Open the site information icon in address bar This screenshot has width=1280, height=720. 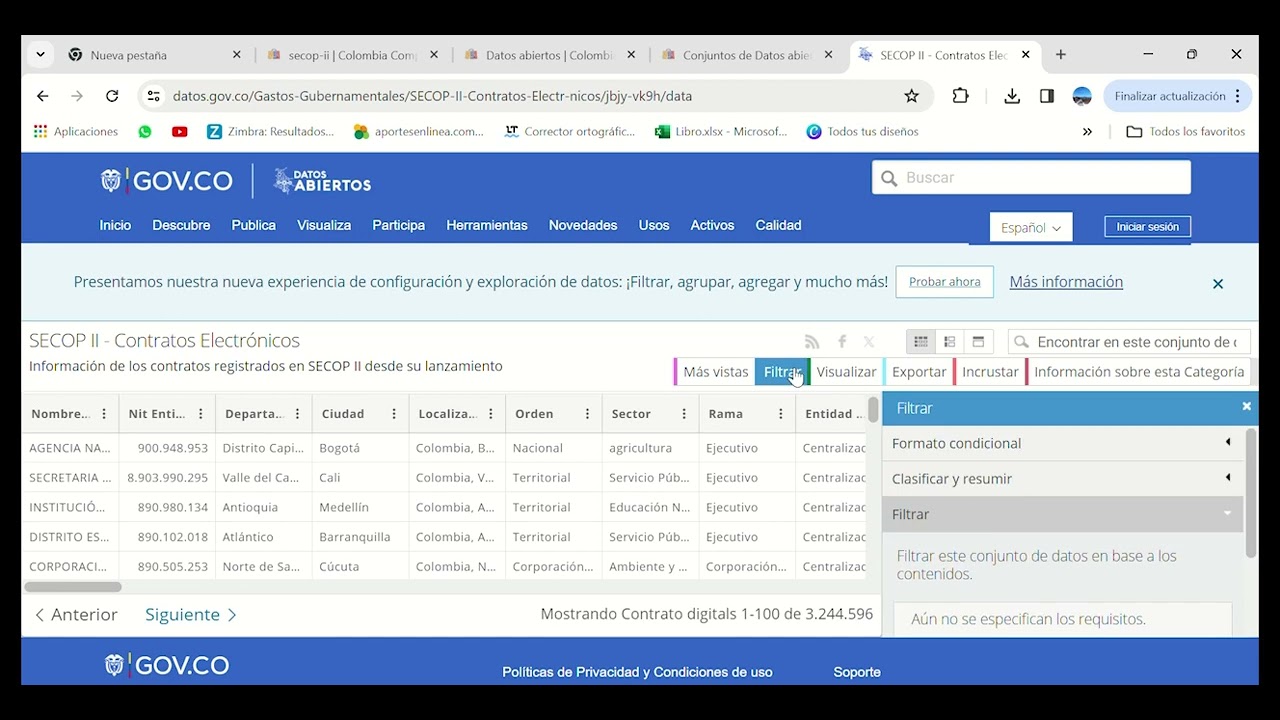point(153,96)
